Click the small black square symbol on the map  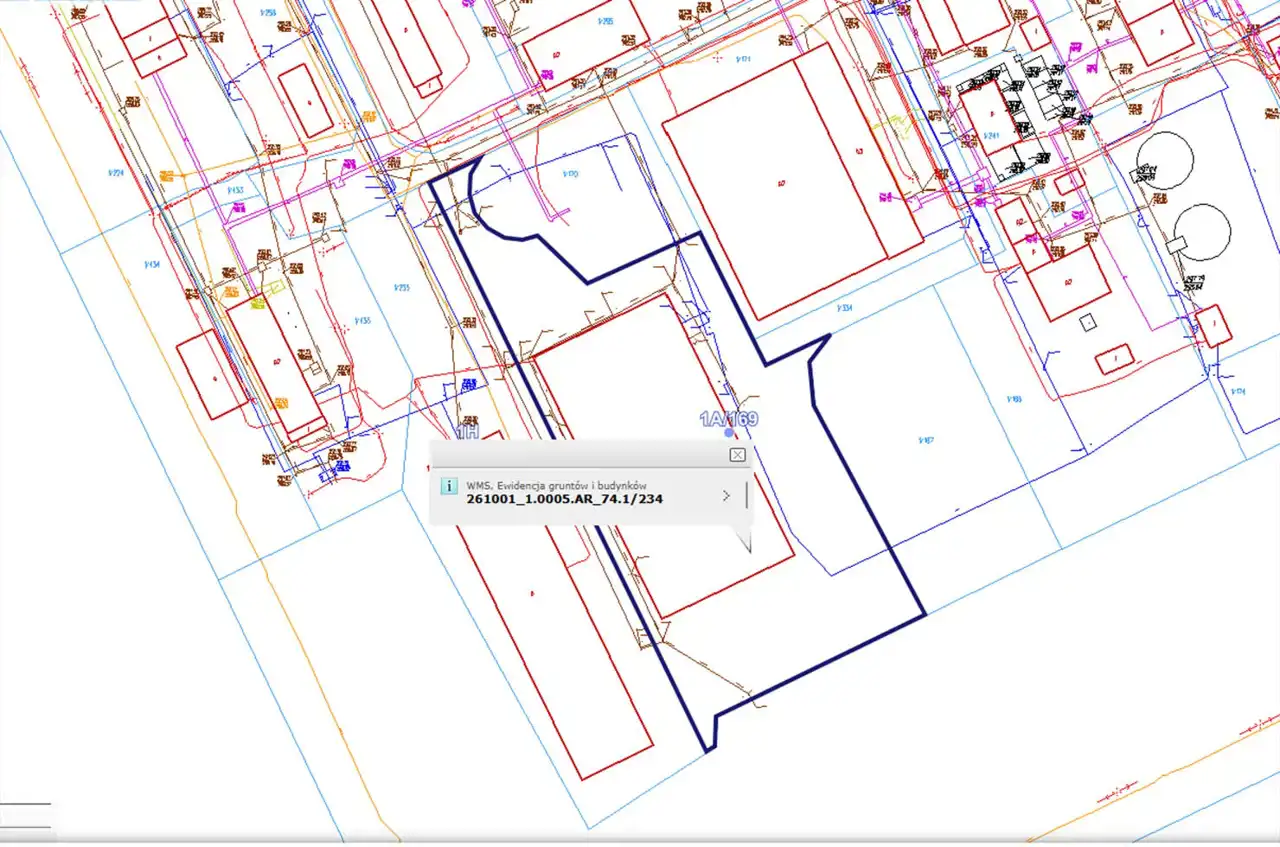(x=1087, y=322)
